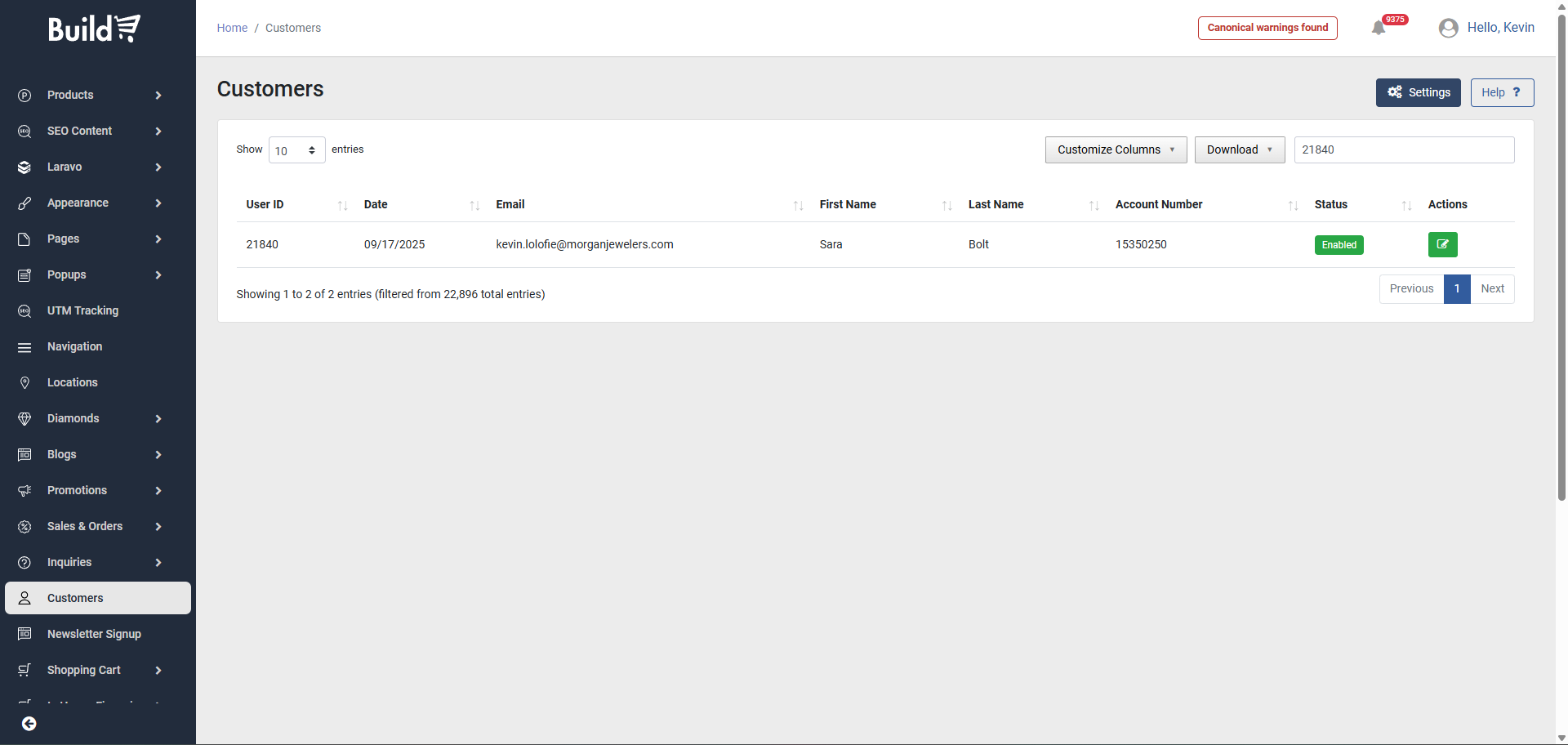Click the date 09/17/2025 cell
Screen dimensions: 1568x745
(x=394, y=244)
